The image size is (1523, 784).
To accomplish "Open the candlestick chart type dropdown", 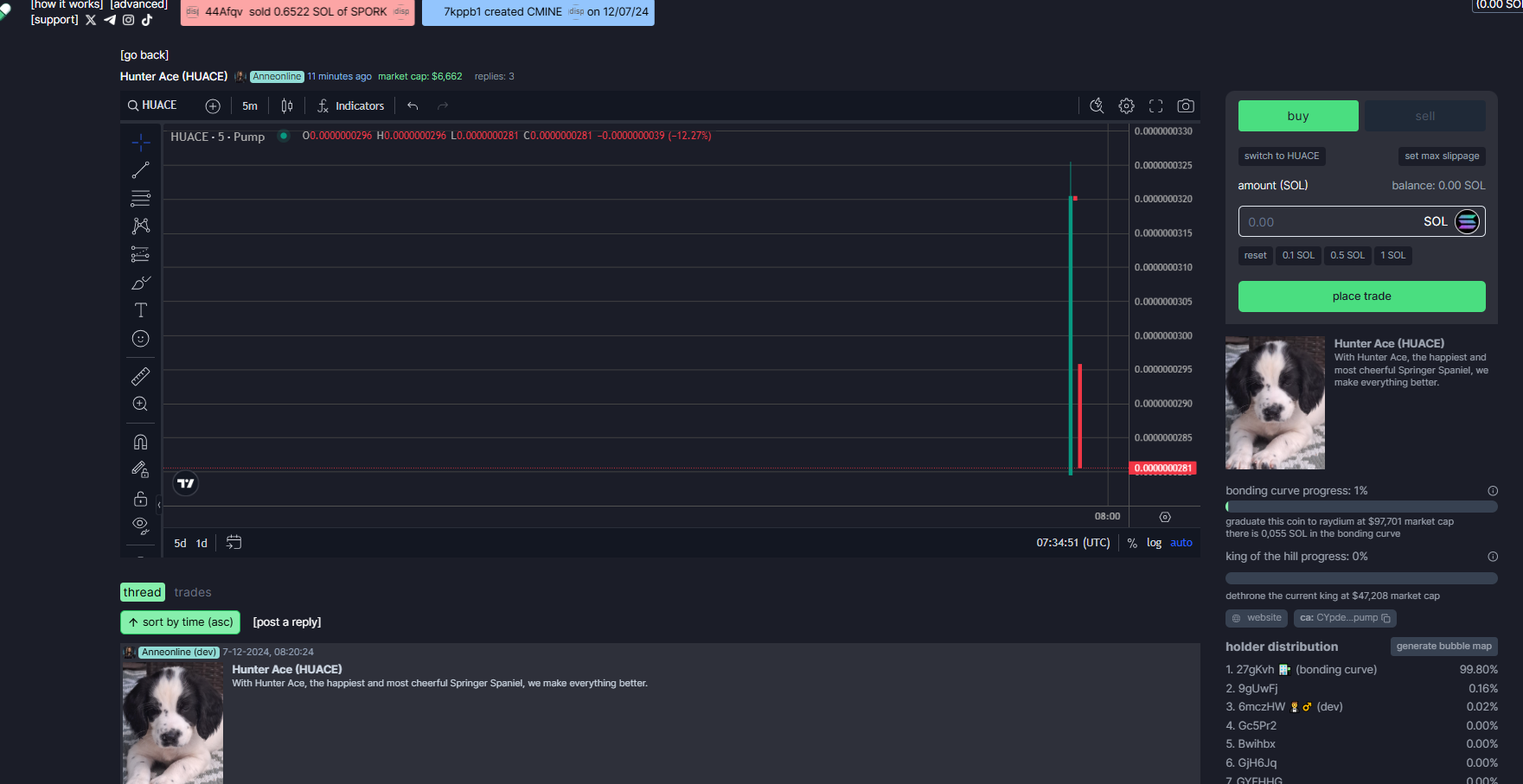I will (287, 105).
